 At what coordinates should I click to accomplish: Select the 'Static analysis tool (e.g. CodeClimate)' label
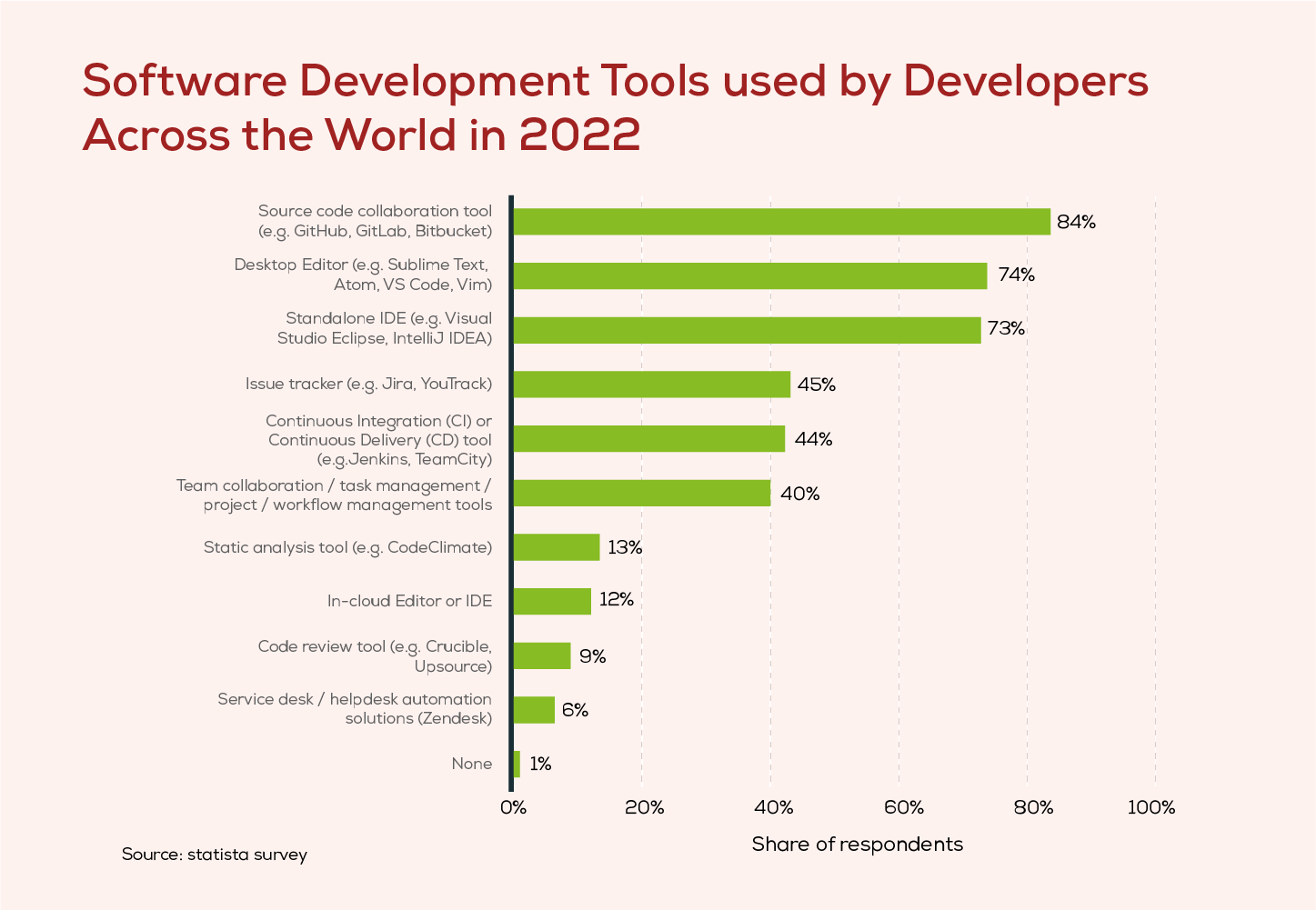coord(347,547)
